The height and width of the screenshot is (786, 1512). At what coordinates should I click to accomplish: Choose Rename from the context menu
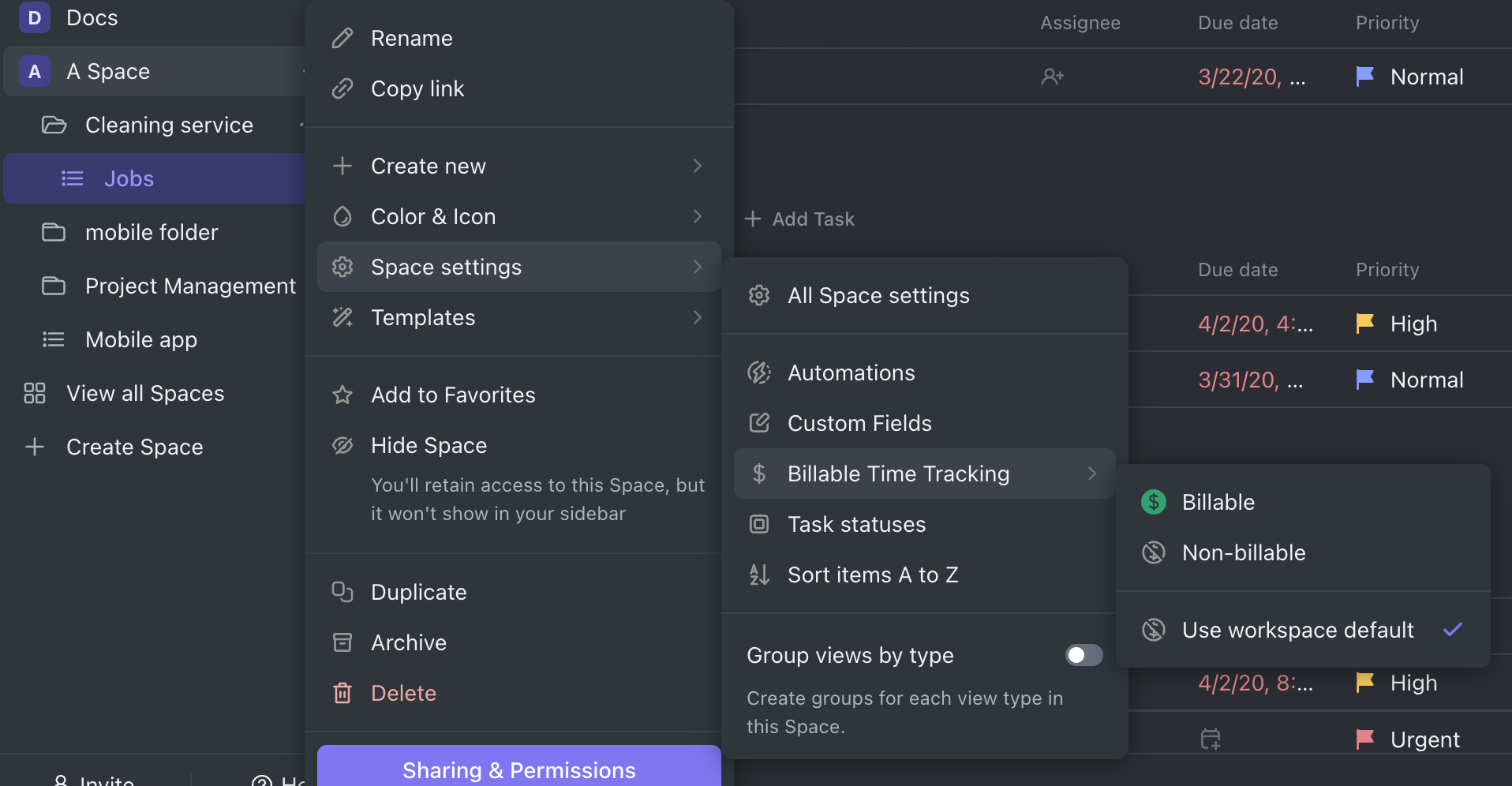(519, 38)
